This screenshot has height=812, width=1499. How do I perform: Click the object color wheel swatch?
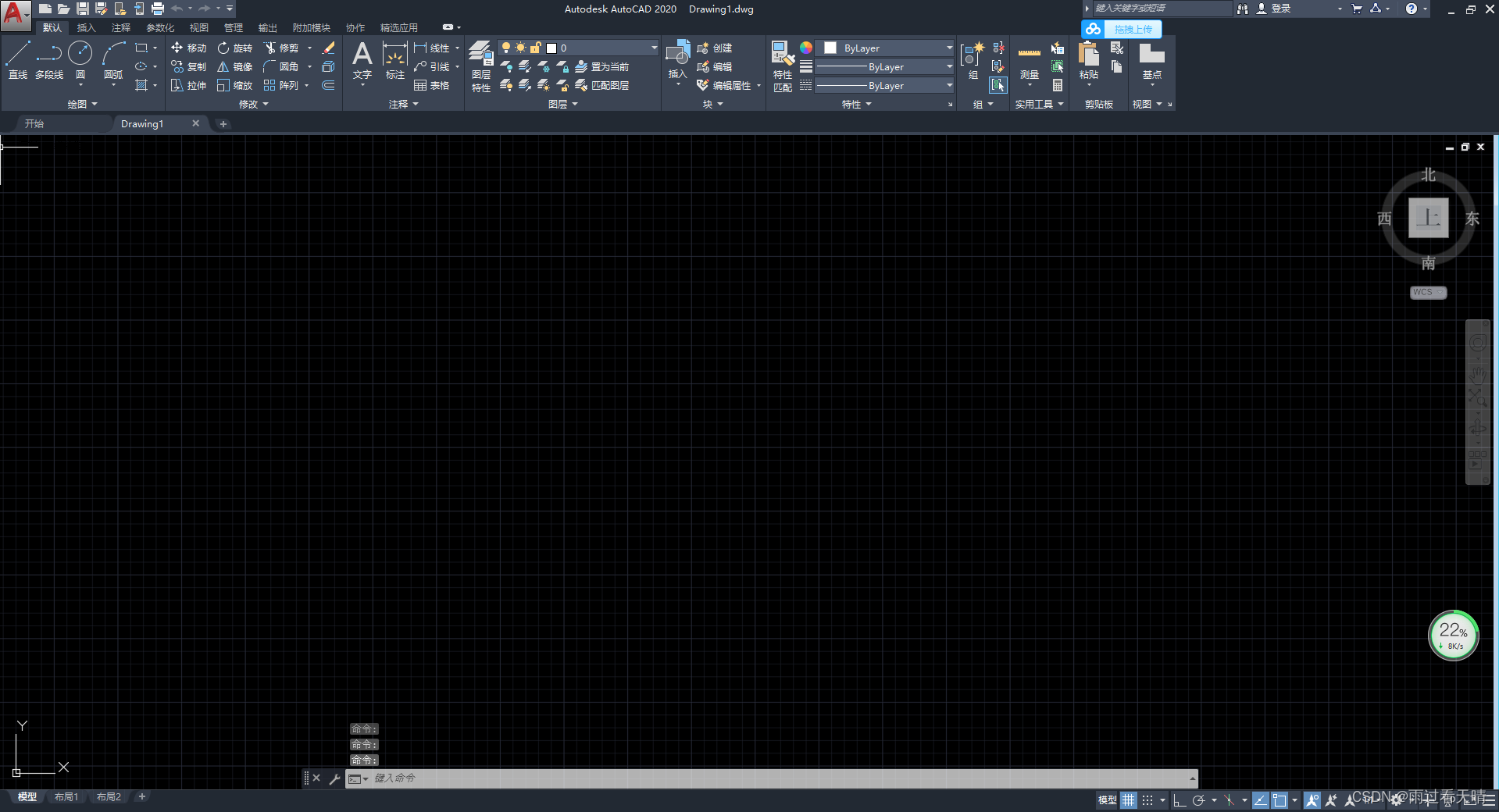click(x=806, y=48)
